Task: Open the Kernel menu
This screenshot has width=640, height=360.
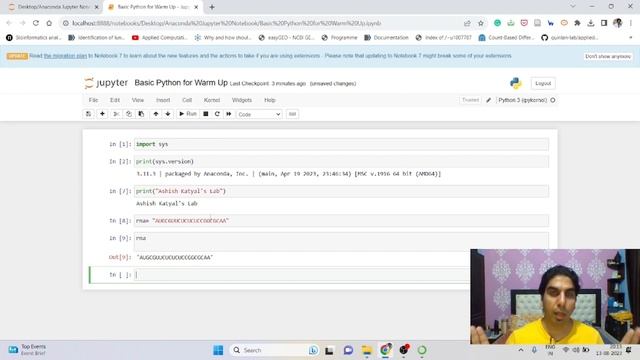Action: pyautogui.click(x=212, y=100)
